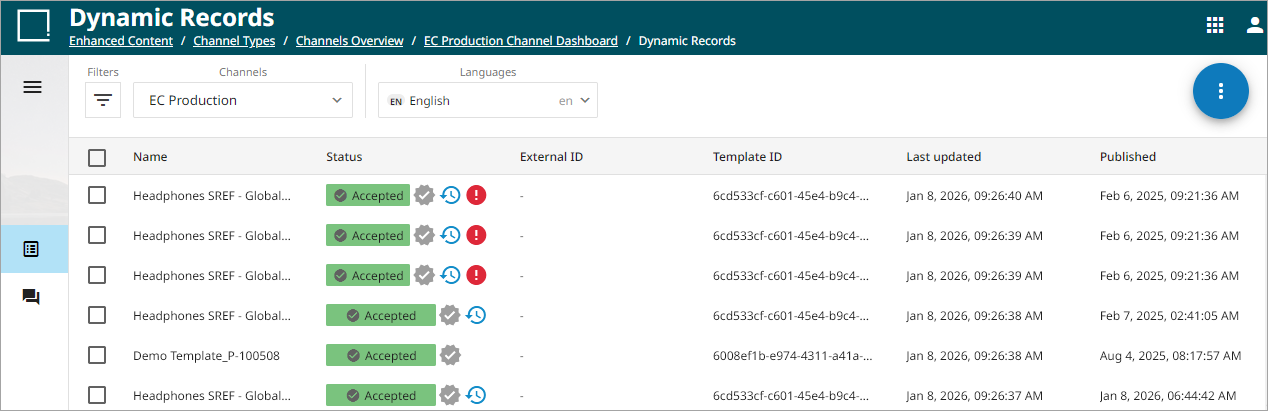This screenshot has width=1268, height=411.
Task: Open the user account profile icon
Action: (1254, 26)
